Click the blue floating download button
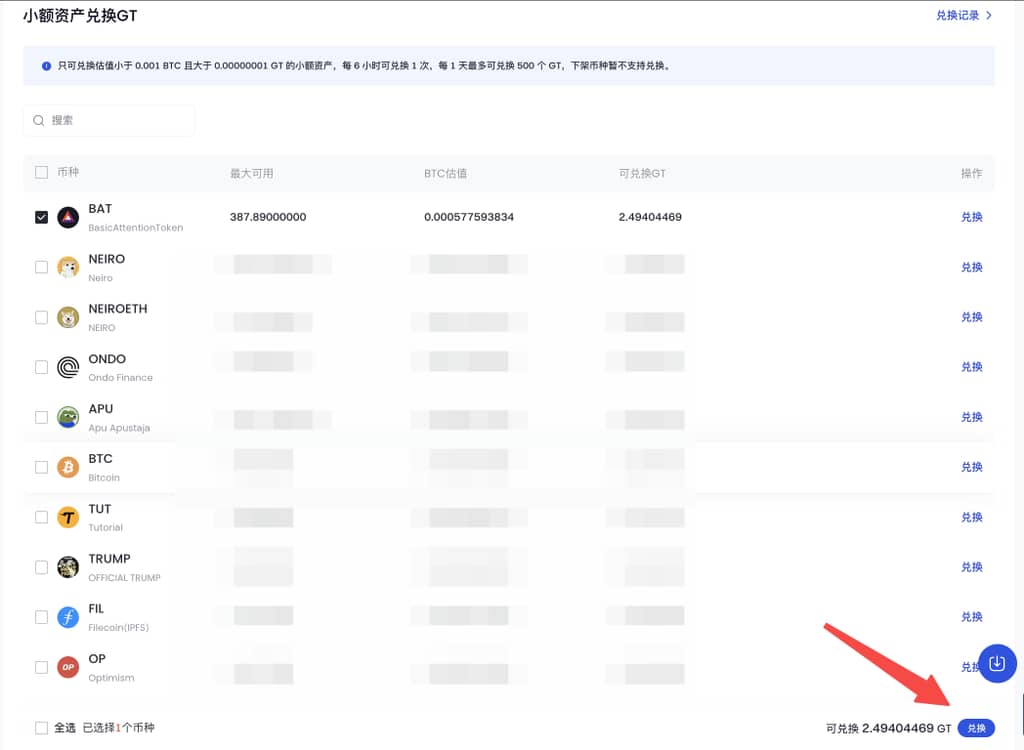 [x=997, y=663]
